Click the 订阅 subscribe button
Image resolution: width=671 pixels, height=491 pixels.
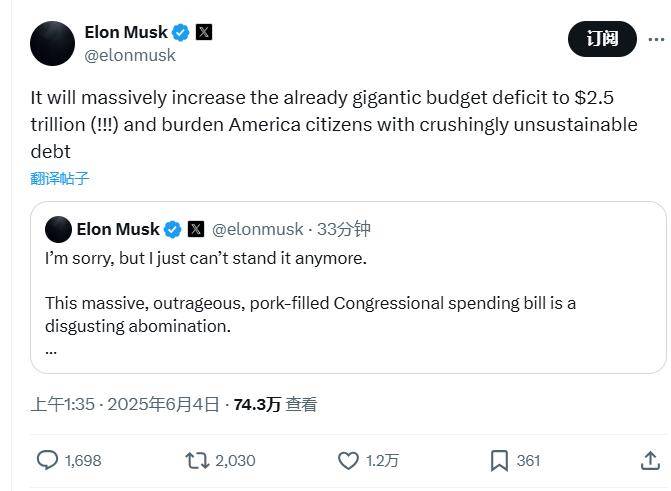(602, 39)
